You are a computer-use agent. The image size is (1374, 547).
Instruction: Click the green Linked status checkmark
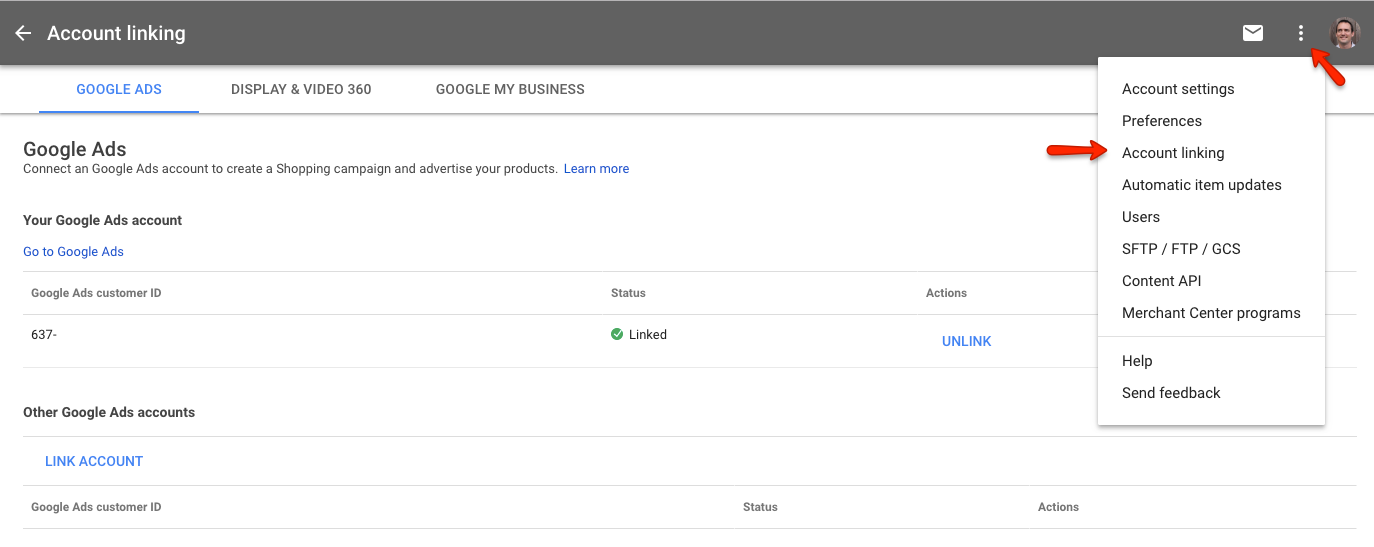point(617,335)
